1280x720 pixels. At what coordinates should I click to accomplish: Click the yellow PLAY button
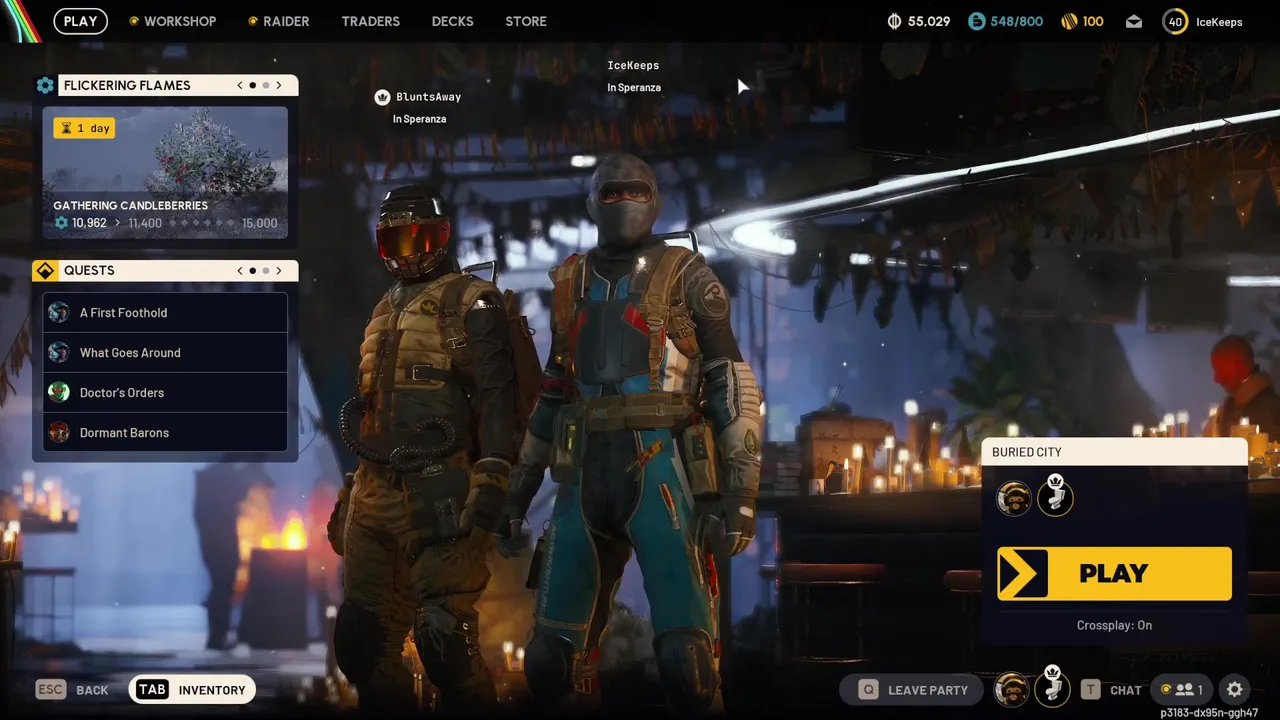[x=1114, y=573]
